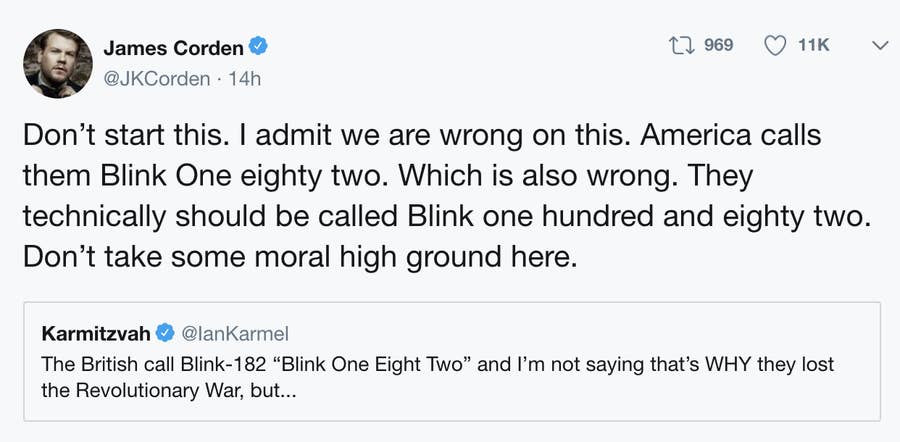Open the 14h timestamp permalink
Screen dimensions: 900x442
244,78
